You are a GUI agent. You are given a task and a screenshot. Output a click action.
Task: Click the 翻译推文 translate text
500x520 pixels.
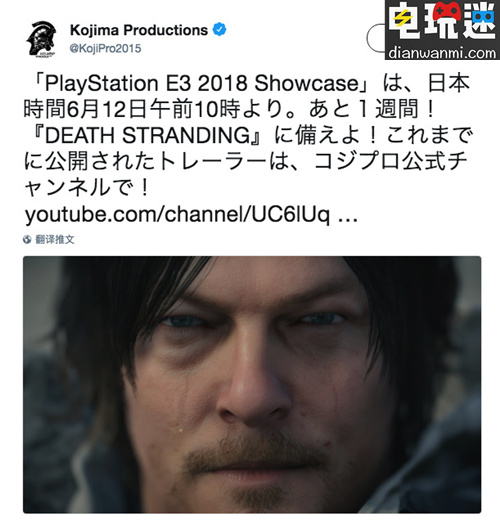point(55,239)
